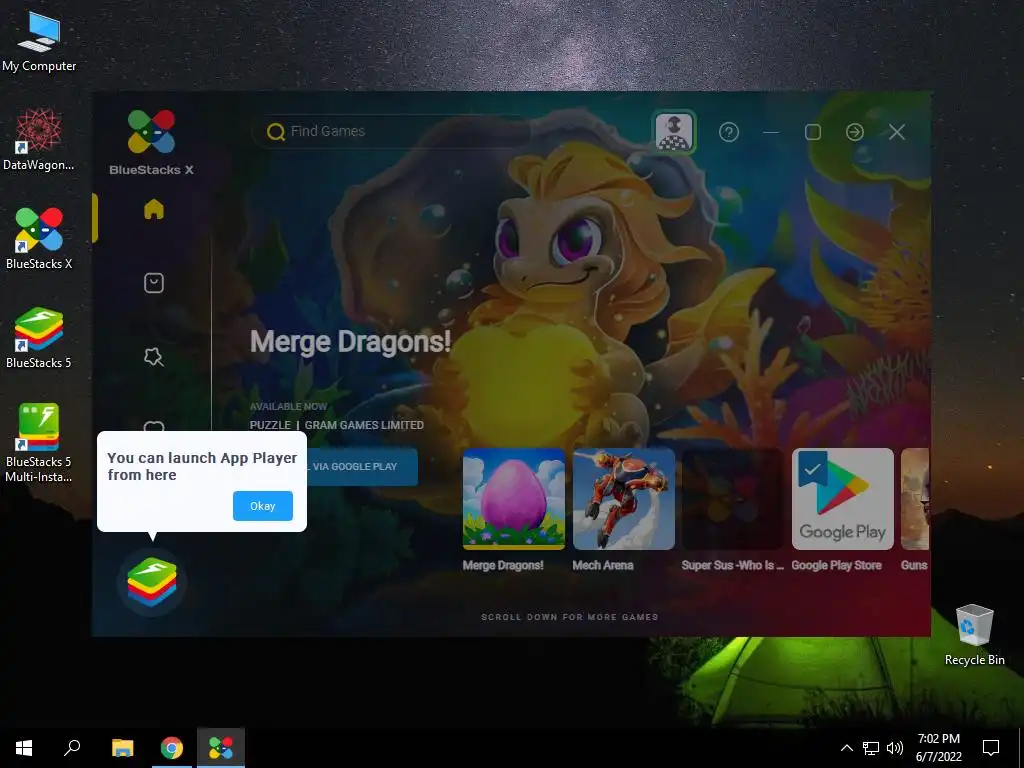This screenshot has width=1024, height=768.
Task: Open the Windows Start menu
Action: pos(24,748)
